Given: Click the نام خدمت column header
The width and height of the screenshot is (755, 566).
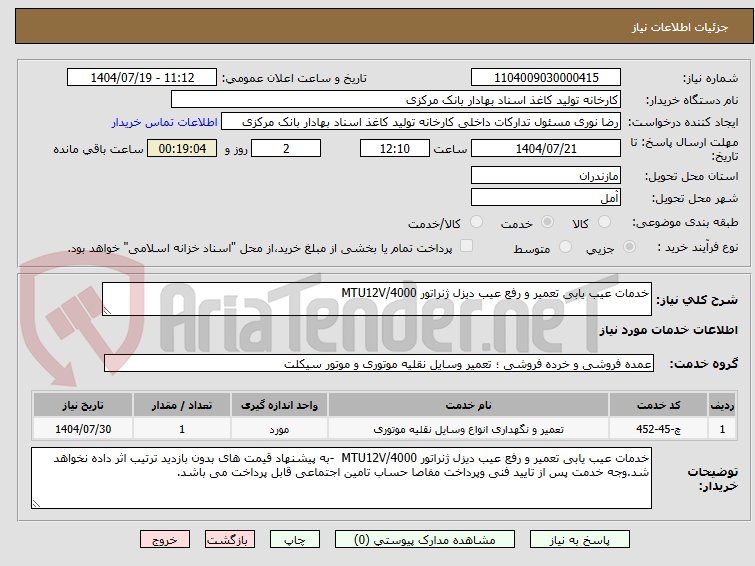Looking at the screenshot, I should click(x=468, y=405).
